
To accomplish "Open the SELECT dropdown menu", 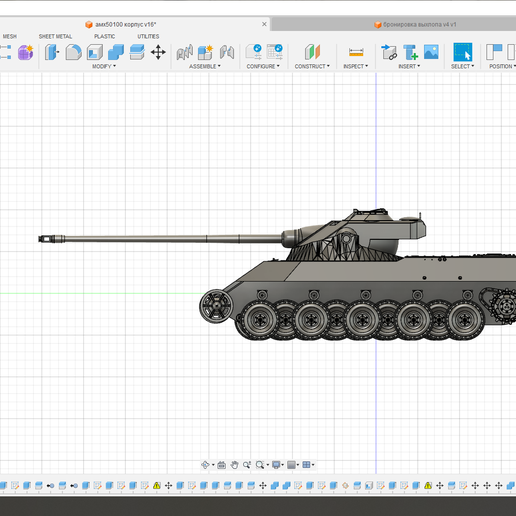I will (462, 66).
